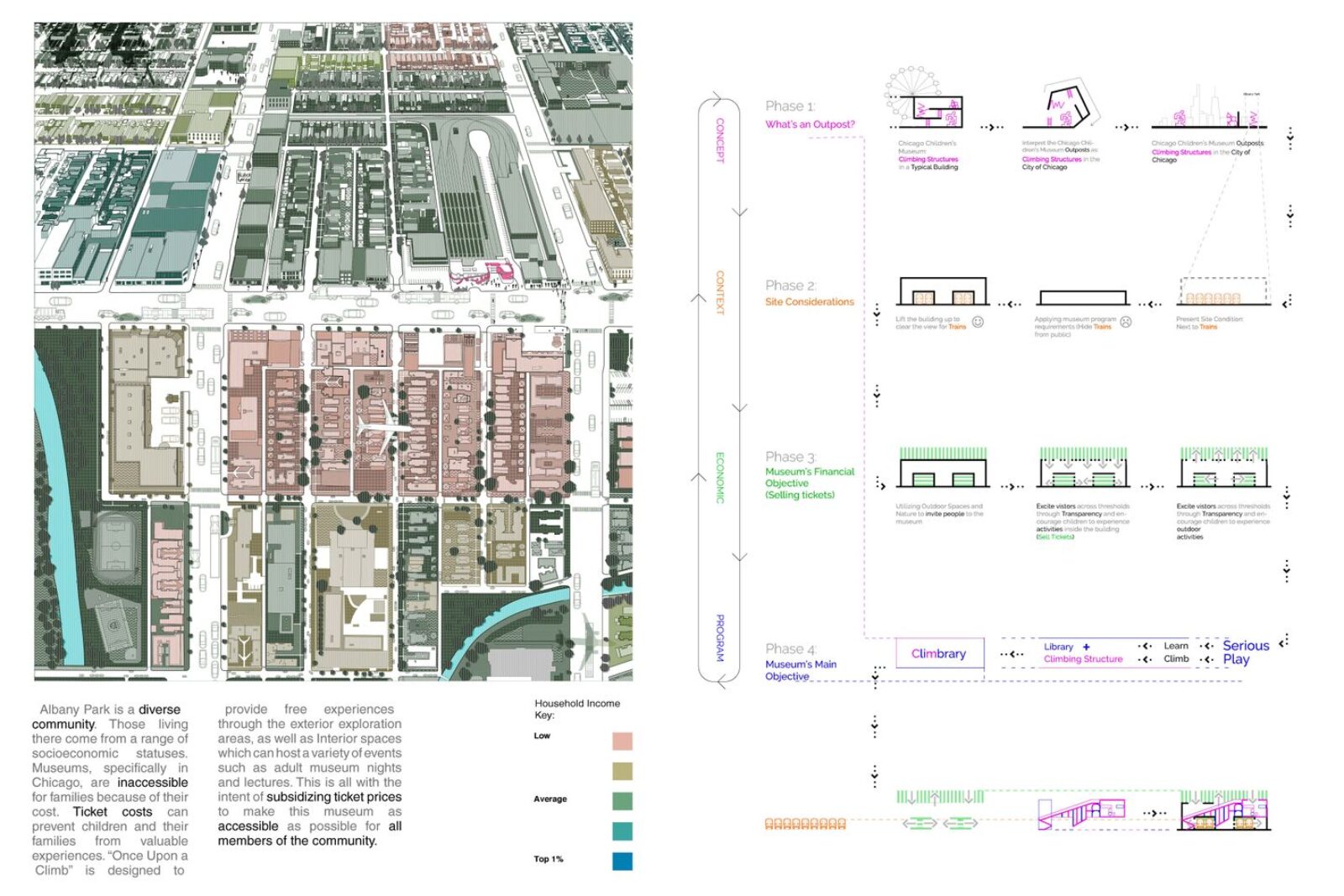Click the final section diagram at bottom right

pos(1225,810)
